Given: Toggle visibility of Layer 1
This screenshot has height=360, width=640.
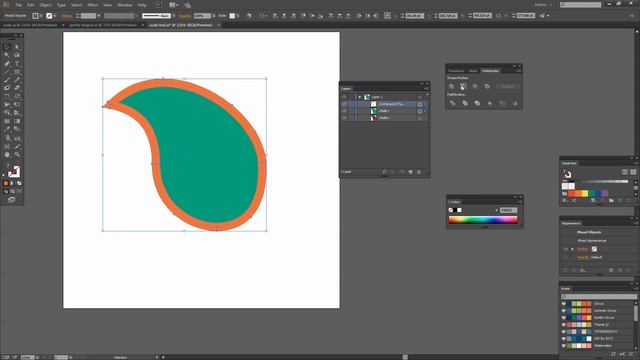Looking at the screenshot, I should [x=344, y=97].
